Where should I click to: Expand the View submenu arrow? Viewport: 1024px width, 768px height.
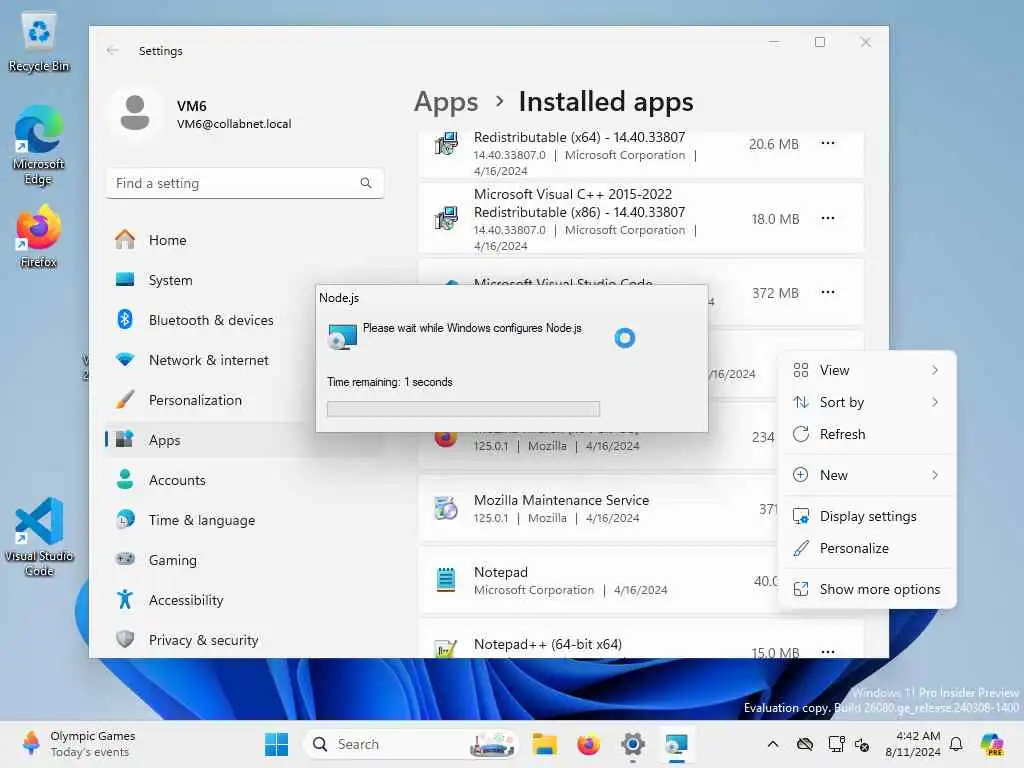pos(935,370)
